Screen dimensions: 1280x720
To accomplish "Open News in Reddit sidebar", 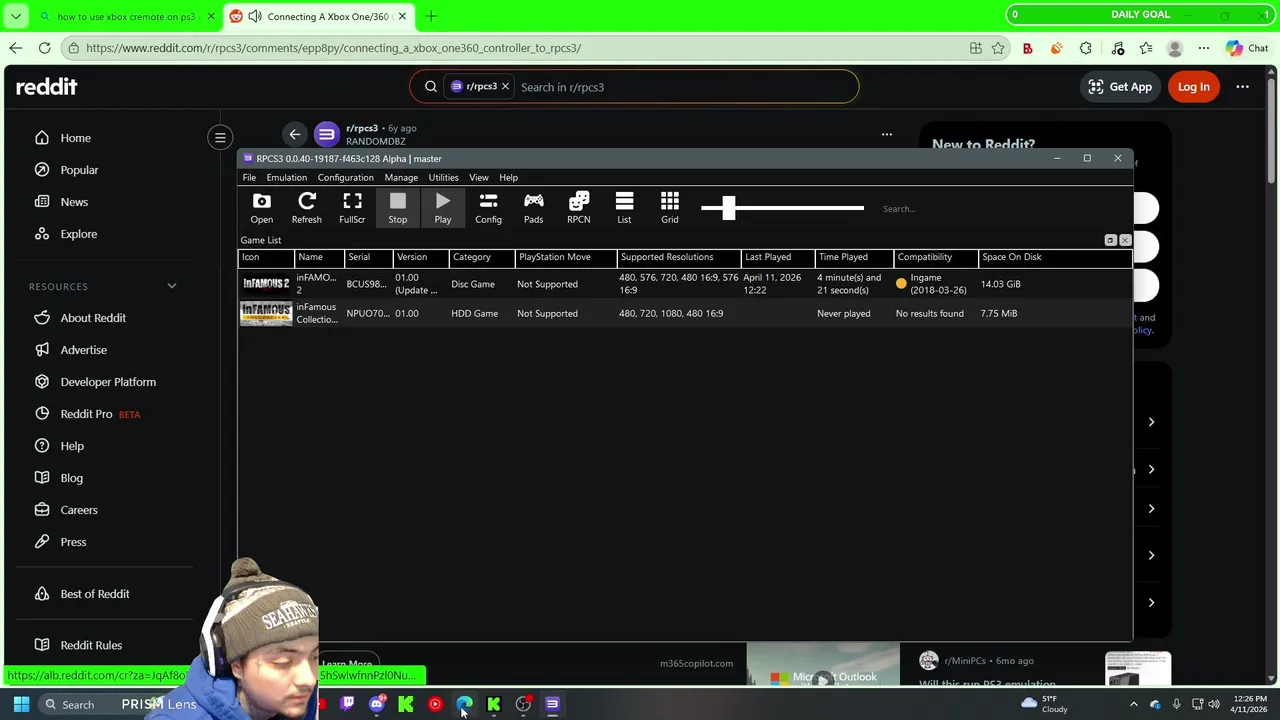I will [x=74, y=202].
